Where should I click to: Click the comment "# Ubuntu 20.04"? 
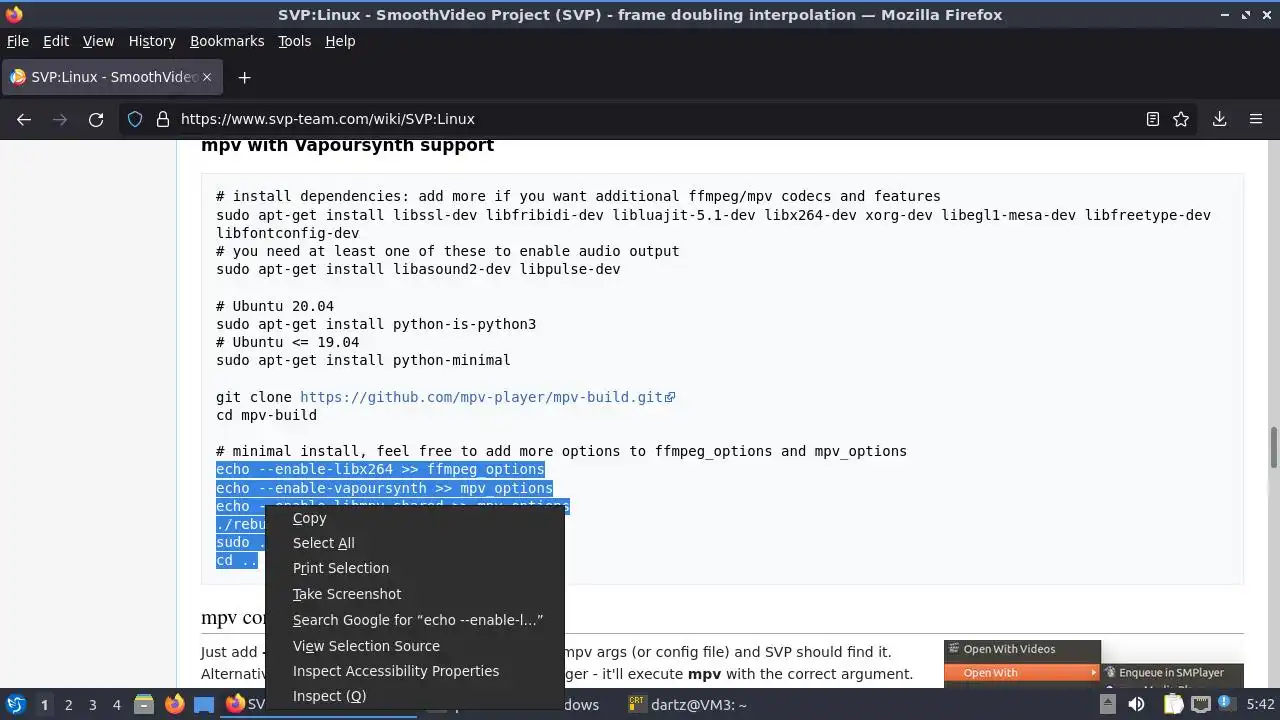tap(275, 306)
